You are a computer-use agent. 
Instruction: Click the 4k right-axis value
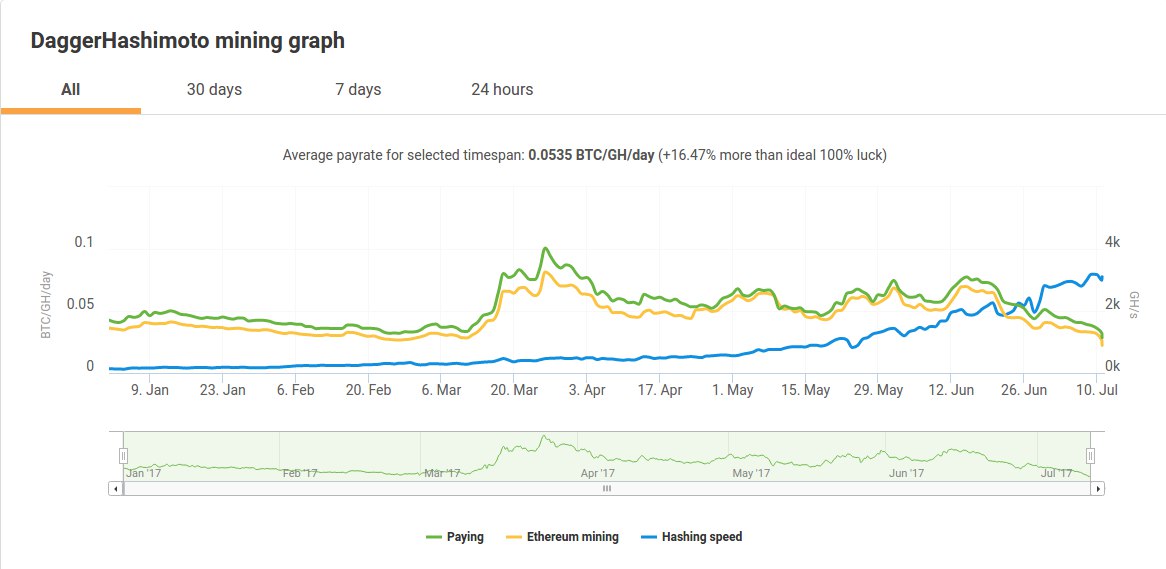[1112, 242]
